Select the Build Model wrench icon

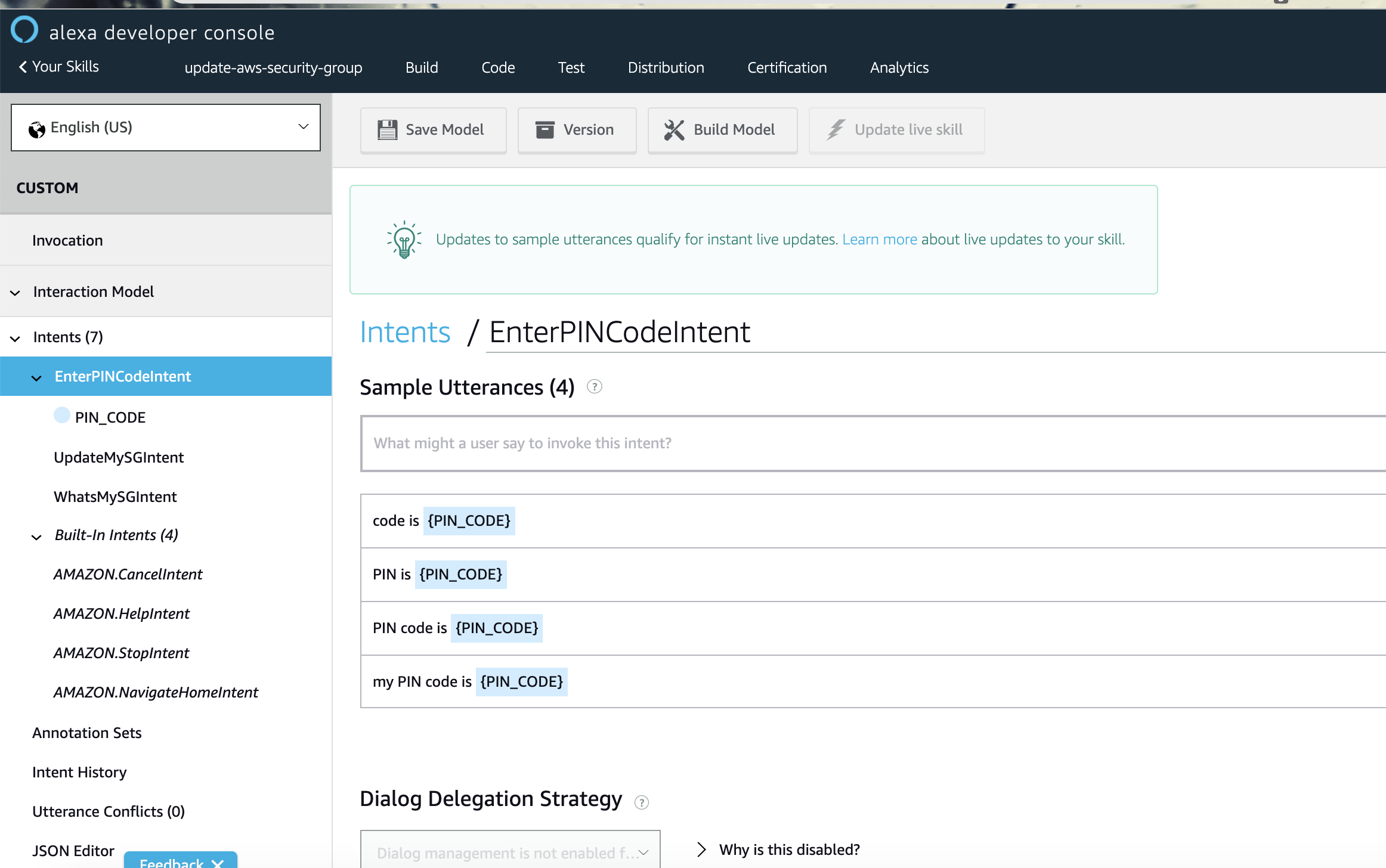(674, 129)
